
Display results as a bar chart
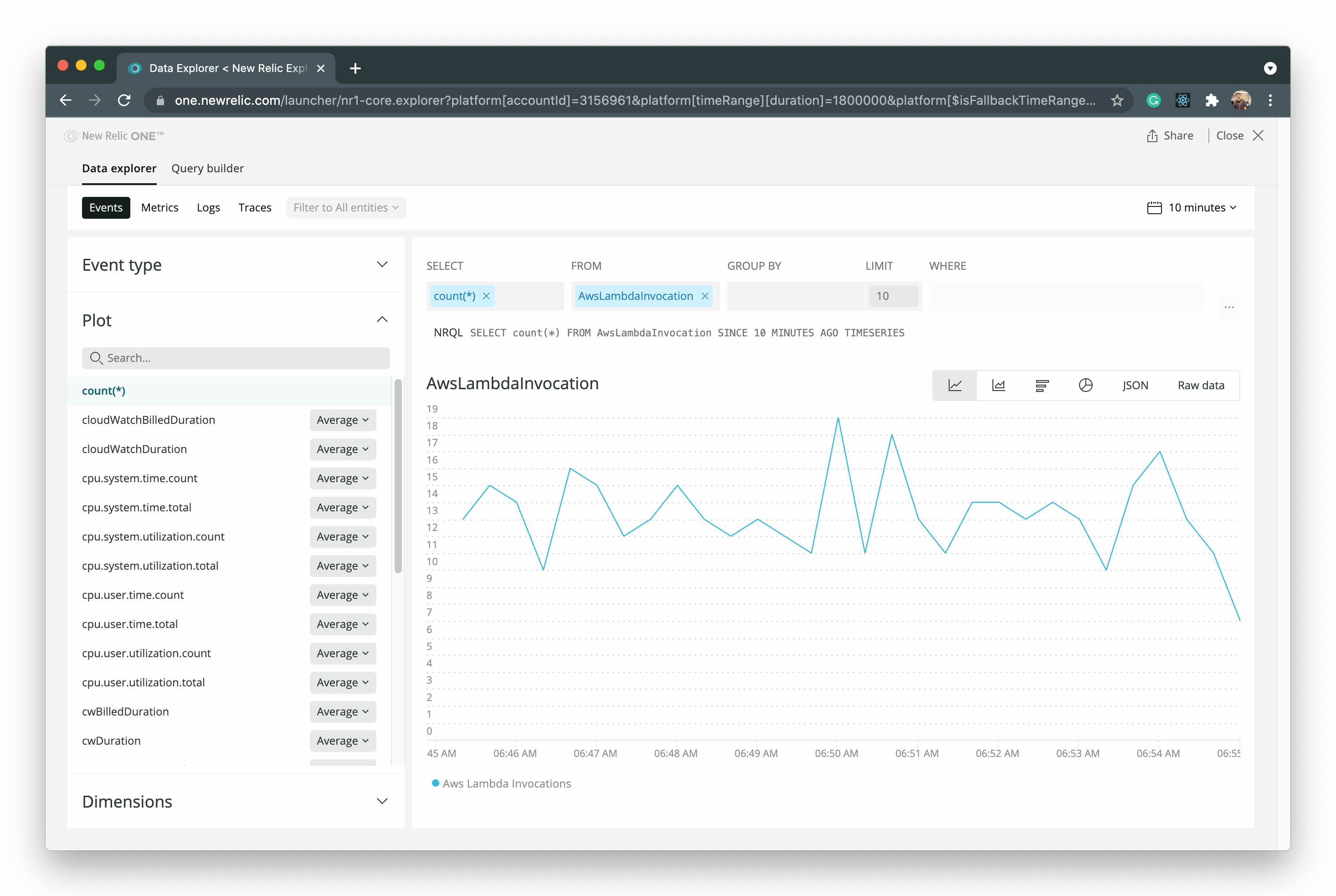point(1041,385)
